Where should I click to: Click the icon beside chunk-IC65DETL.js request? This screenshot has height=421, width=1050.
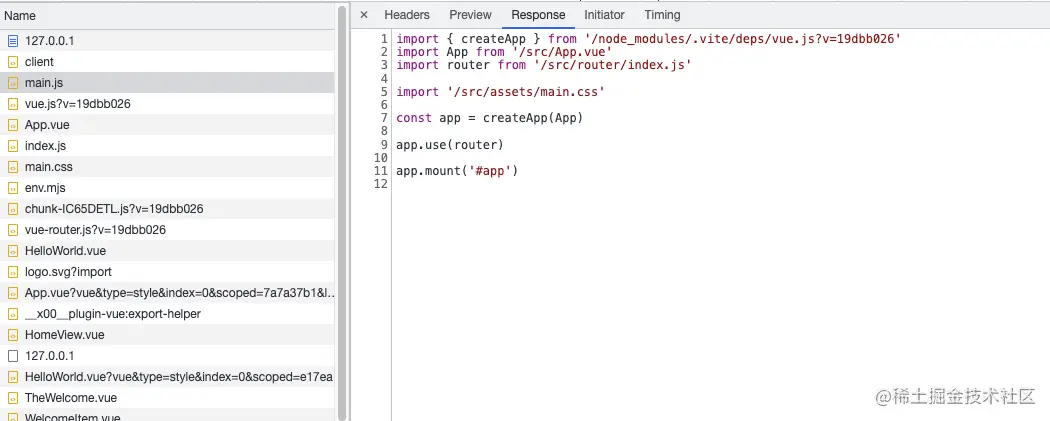click(x=13, y=209)
